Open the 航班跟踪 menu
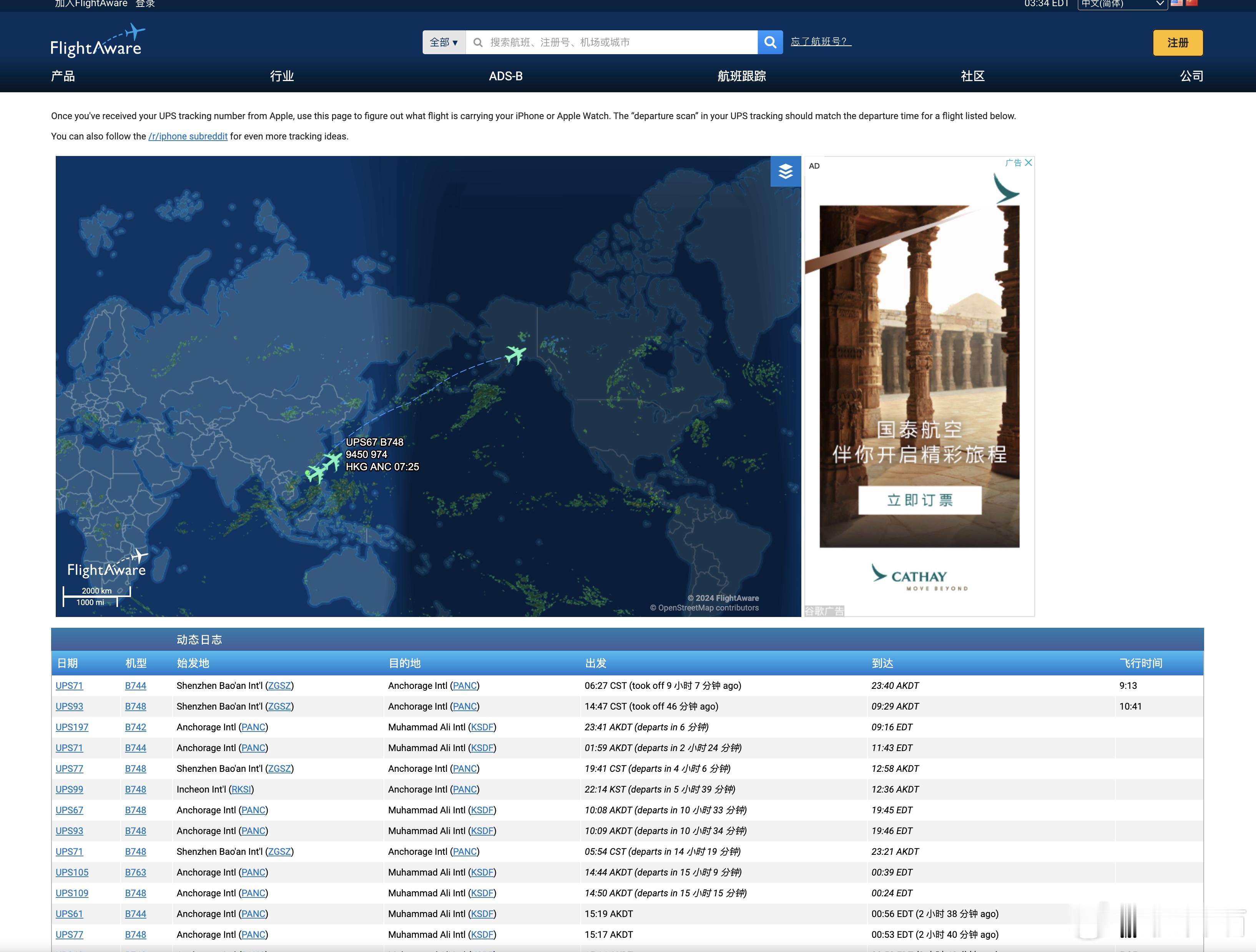 click(741, 76)
